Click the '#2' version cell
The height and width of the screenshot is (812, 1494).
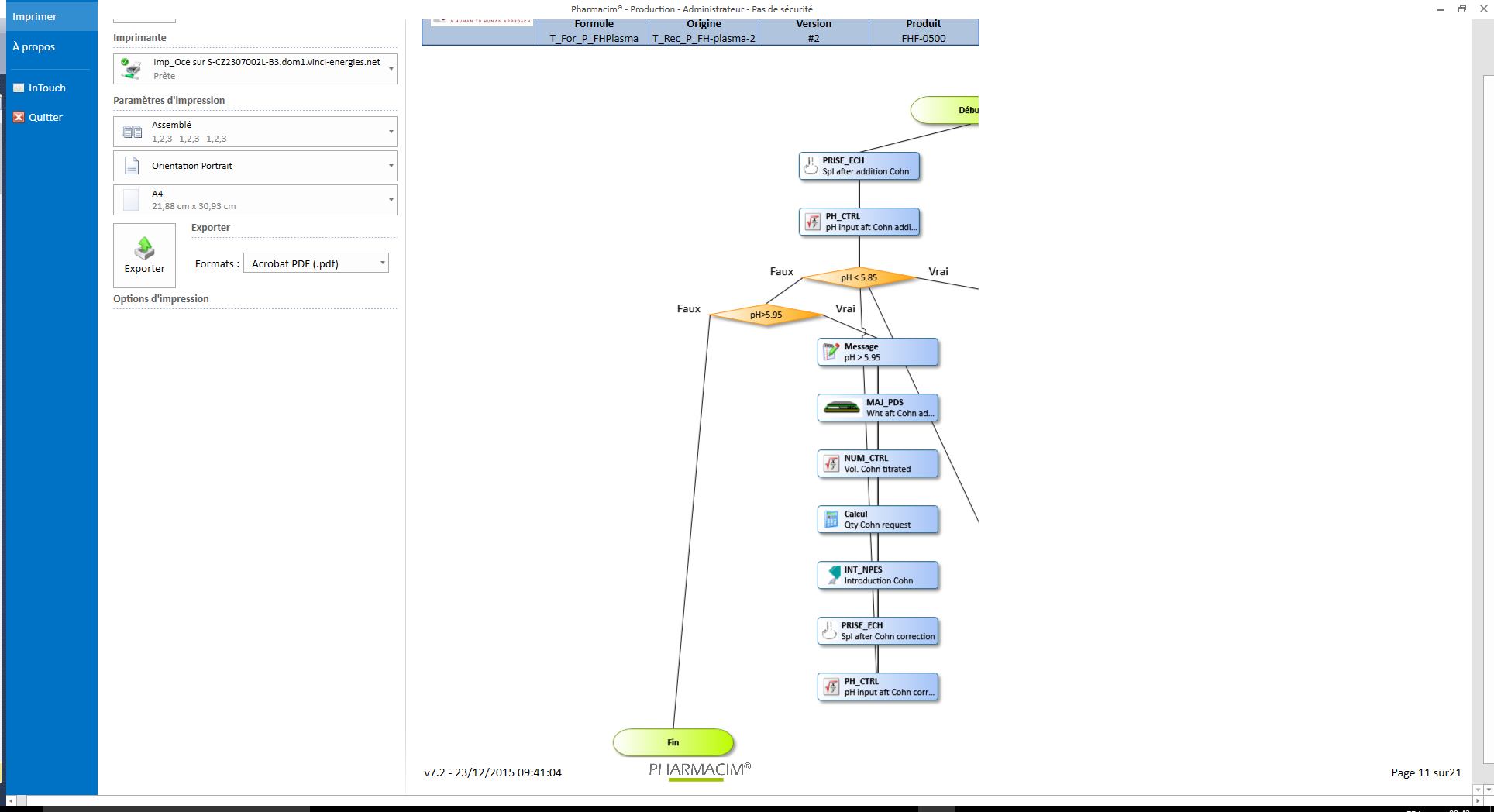click(x=814, y=39)
